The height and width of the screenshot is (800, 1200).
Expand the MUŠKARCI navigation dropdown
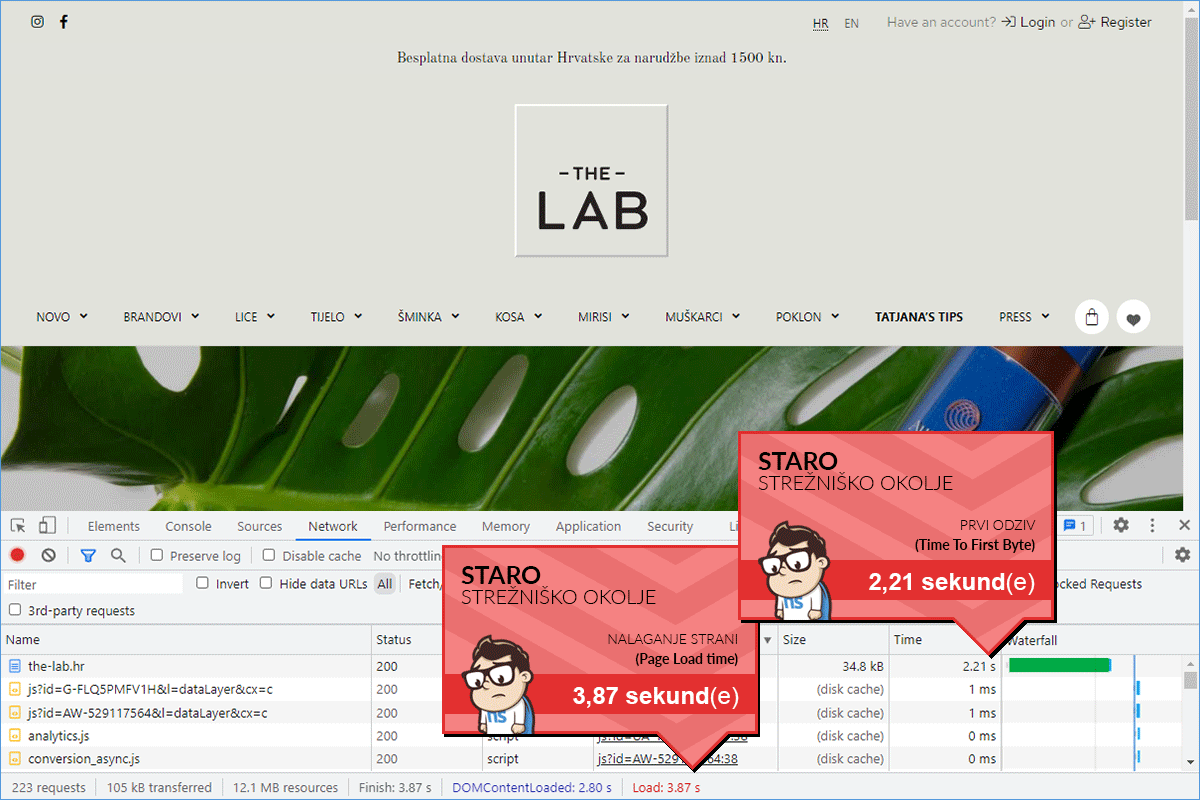pyautogui.click(x=702, y=317)
